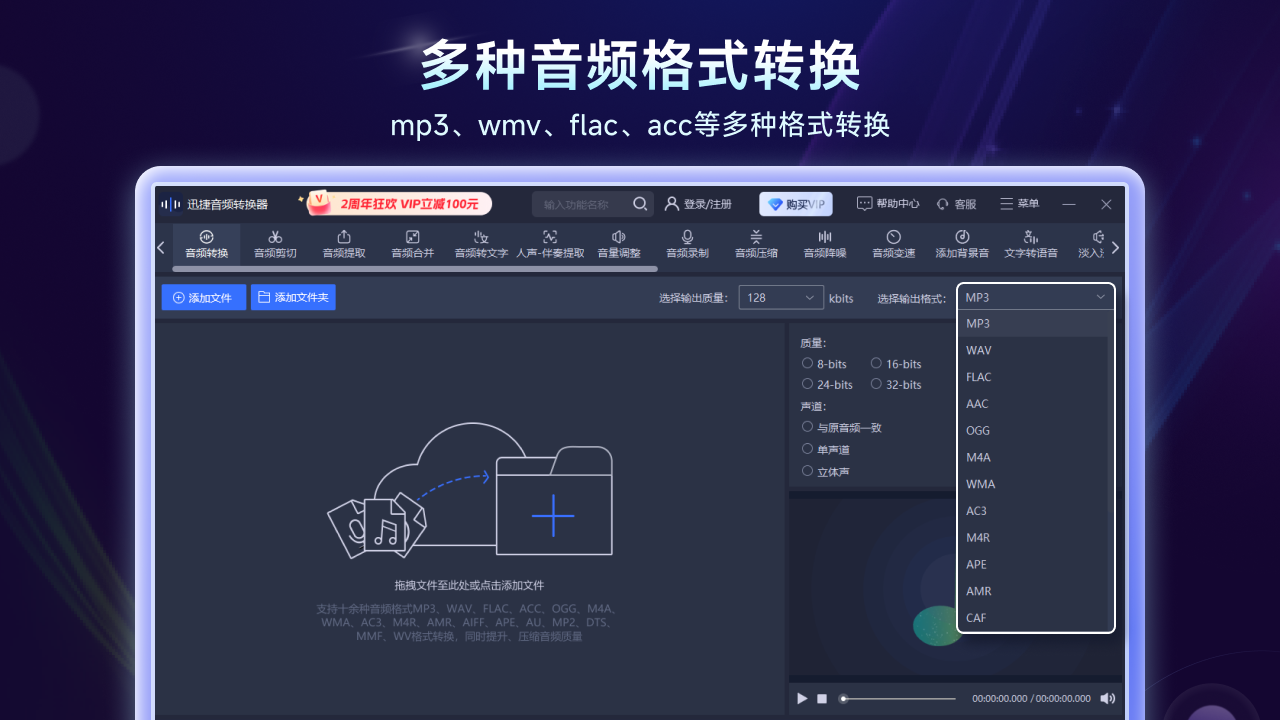Click the app logo waveform icon
This screenshot has height=720, width=1280.
pos(171,204)
